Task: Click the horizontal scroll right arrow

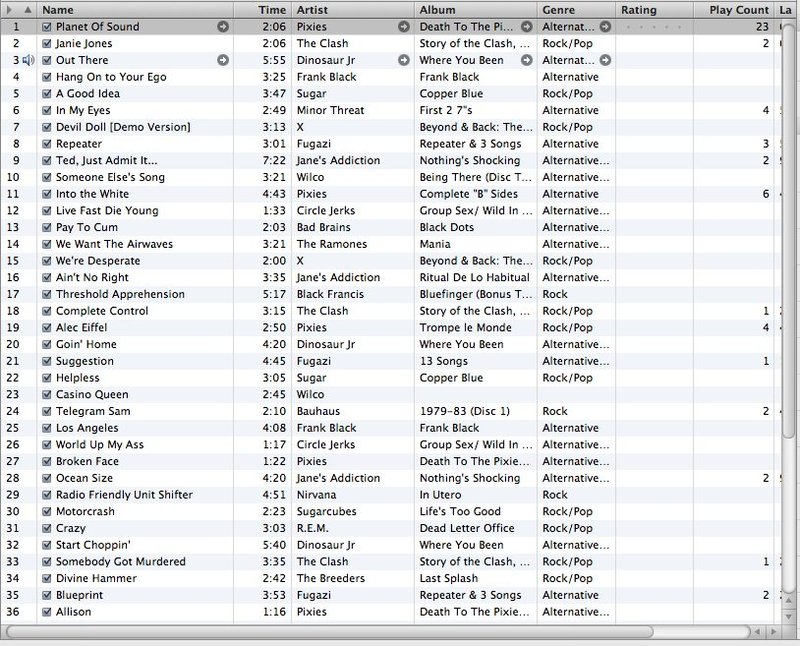Action: pyautogui.click(x=773, y=632)
